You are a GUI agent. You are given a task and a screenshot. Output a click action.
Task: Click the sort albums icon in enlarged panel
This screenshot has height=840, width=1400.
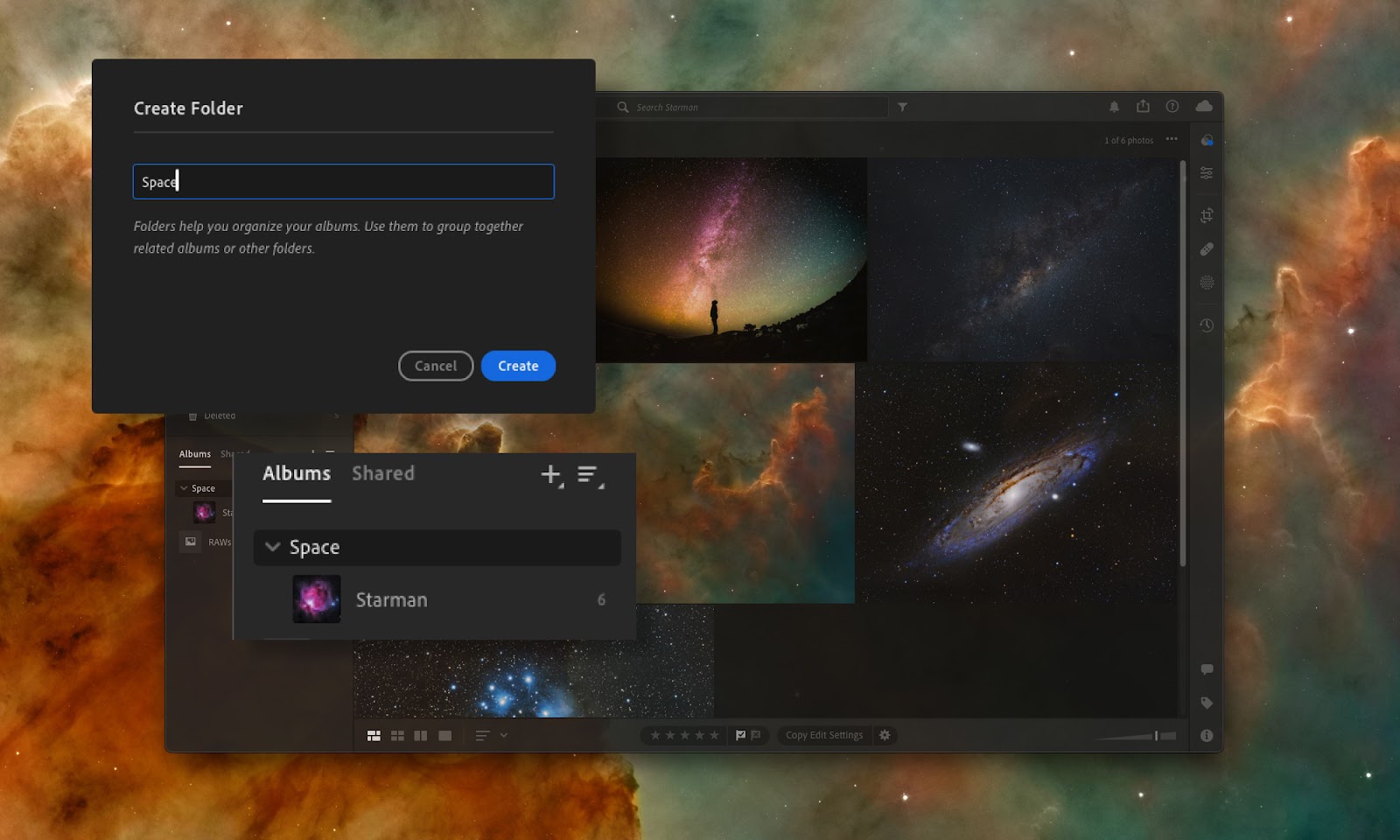pyautogui.click(x=590, y=476)
